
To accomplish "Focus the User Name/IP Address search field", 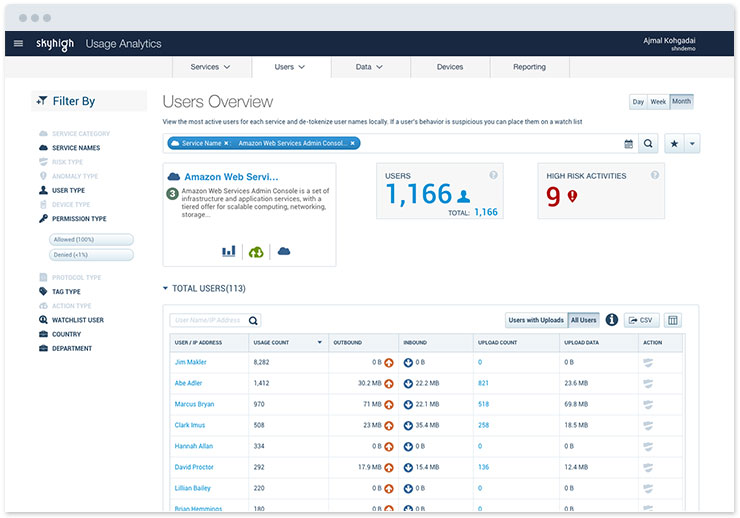I will pos(215,320).
